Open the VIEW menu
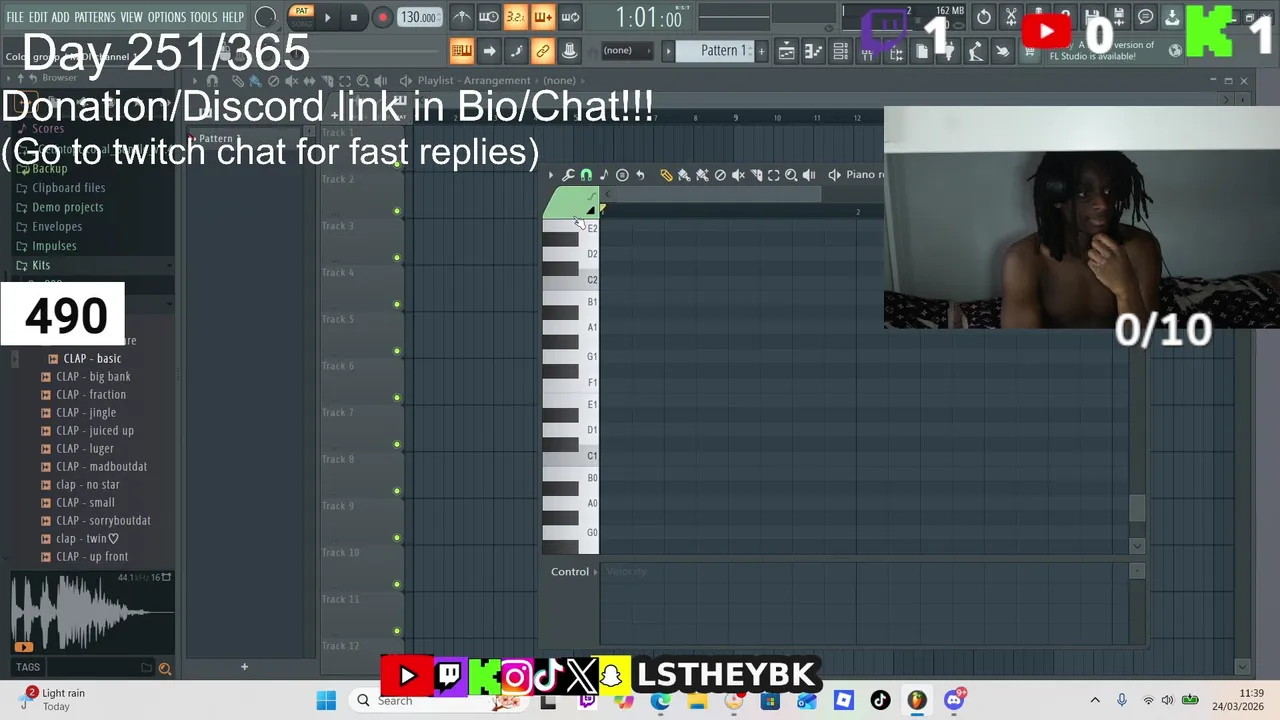The image size is (1280, 720). click(132, 17)
